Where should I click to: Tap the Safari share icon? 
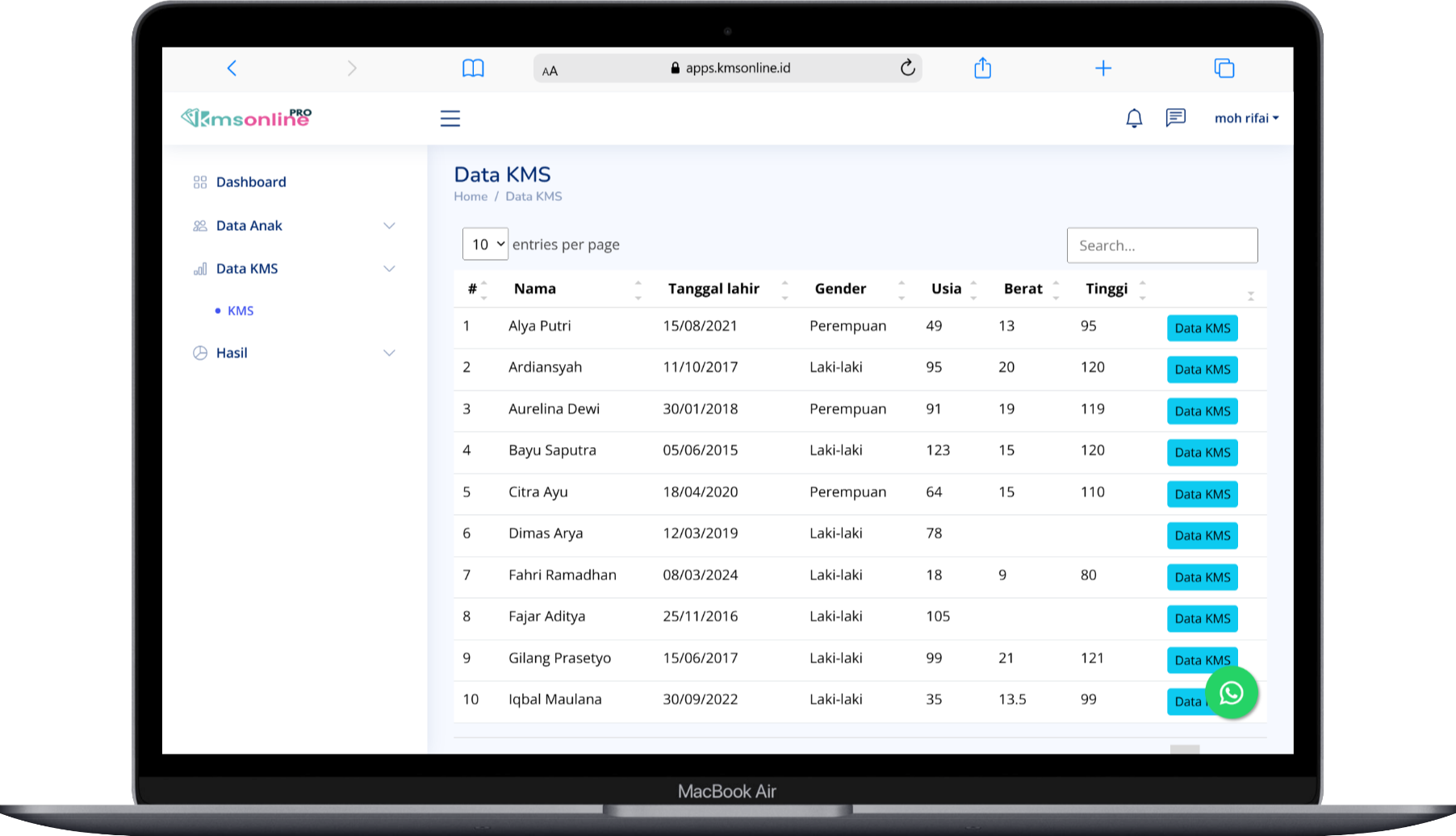click(x=982, y=69)
